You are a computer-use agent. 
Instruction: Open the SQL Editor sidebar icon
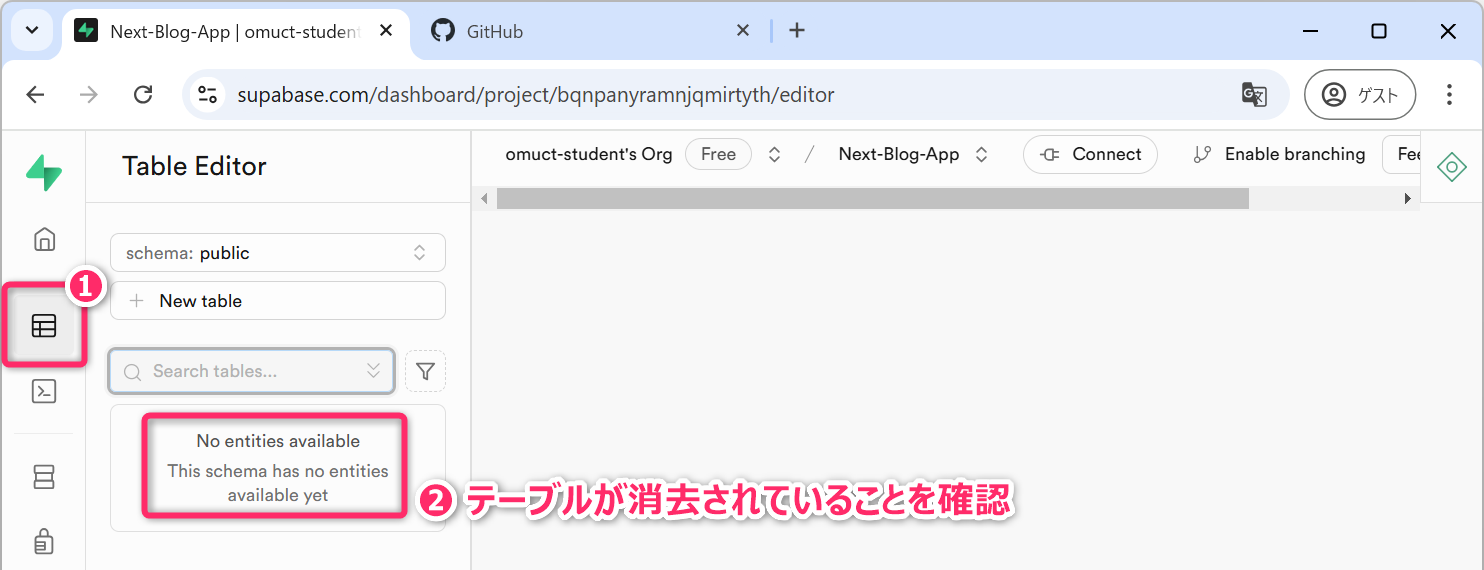pos(44,391)
